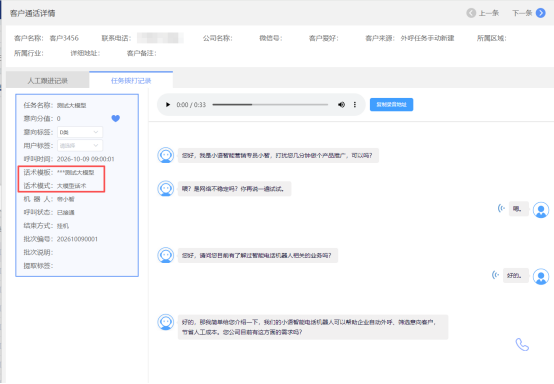This screenshot has height=384, width=554.
Task: Open the 意向标签 dropdown showing D类
Action: coord(80,132)
